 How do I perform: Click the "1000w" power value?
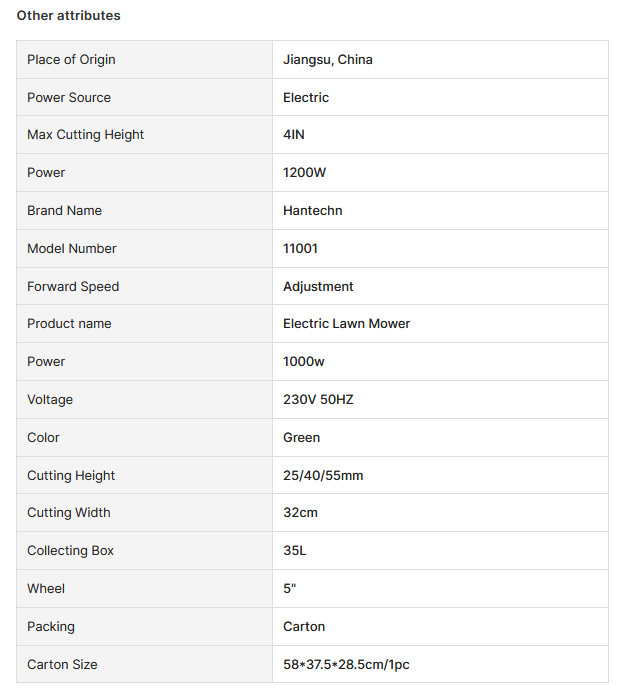pos(305,362)
